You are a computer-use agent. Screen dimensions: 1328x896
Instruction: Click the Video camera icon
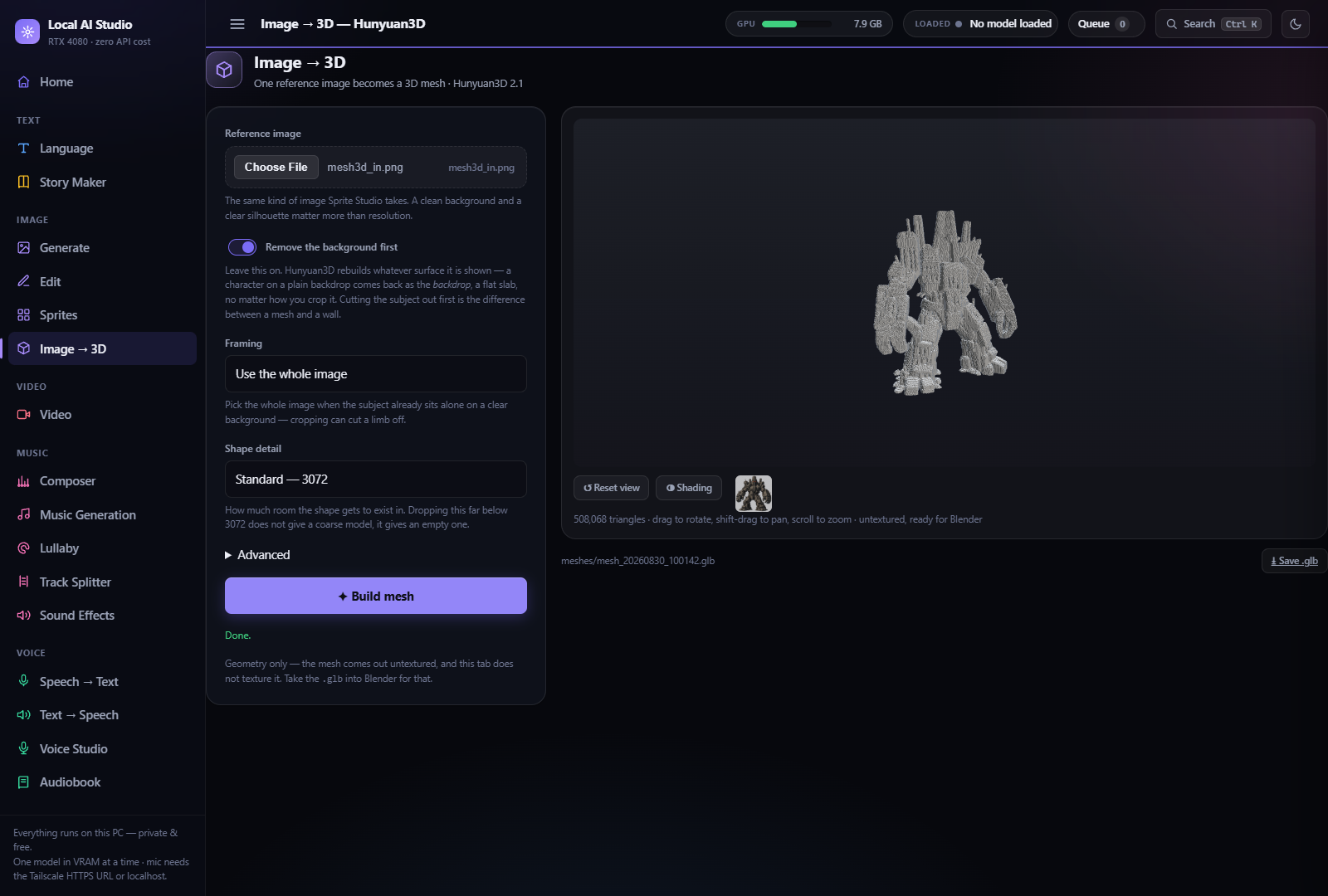[23, 415]
